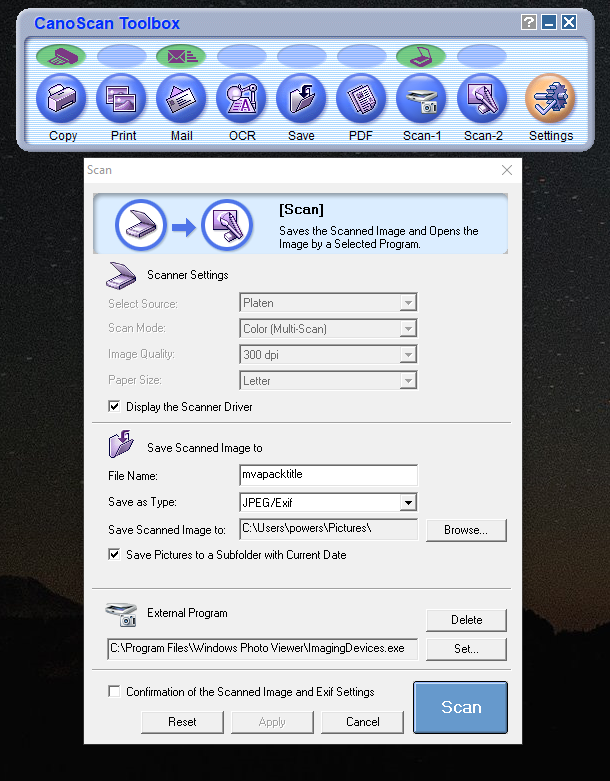Click the toolbox help question mark button

528,22
